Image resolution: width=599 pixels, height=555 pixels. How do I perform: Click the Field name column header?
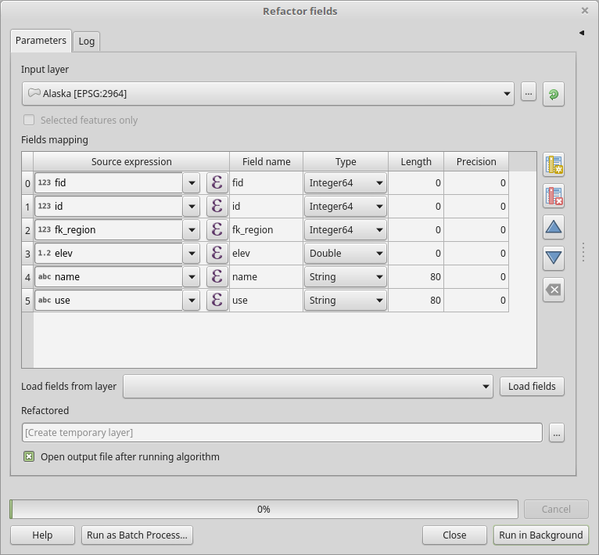pyautogui.click(x=266, y=162)
